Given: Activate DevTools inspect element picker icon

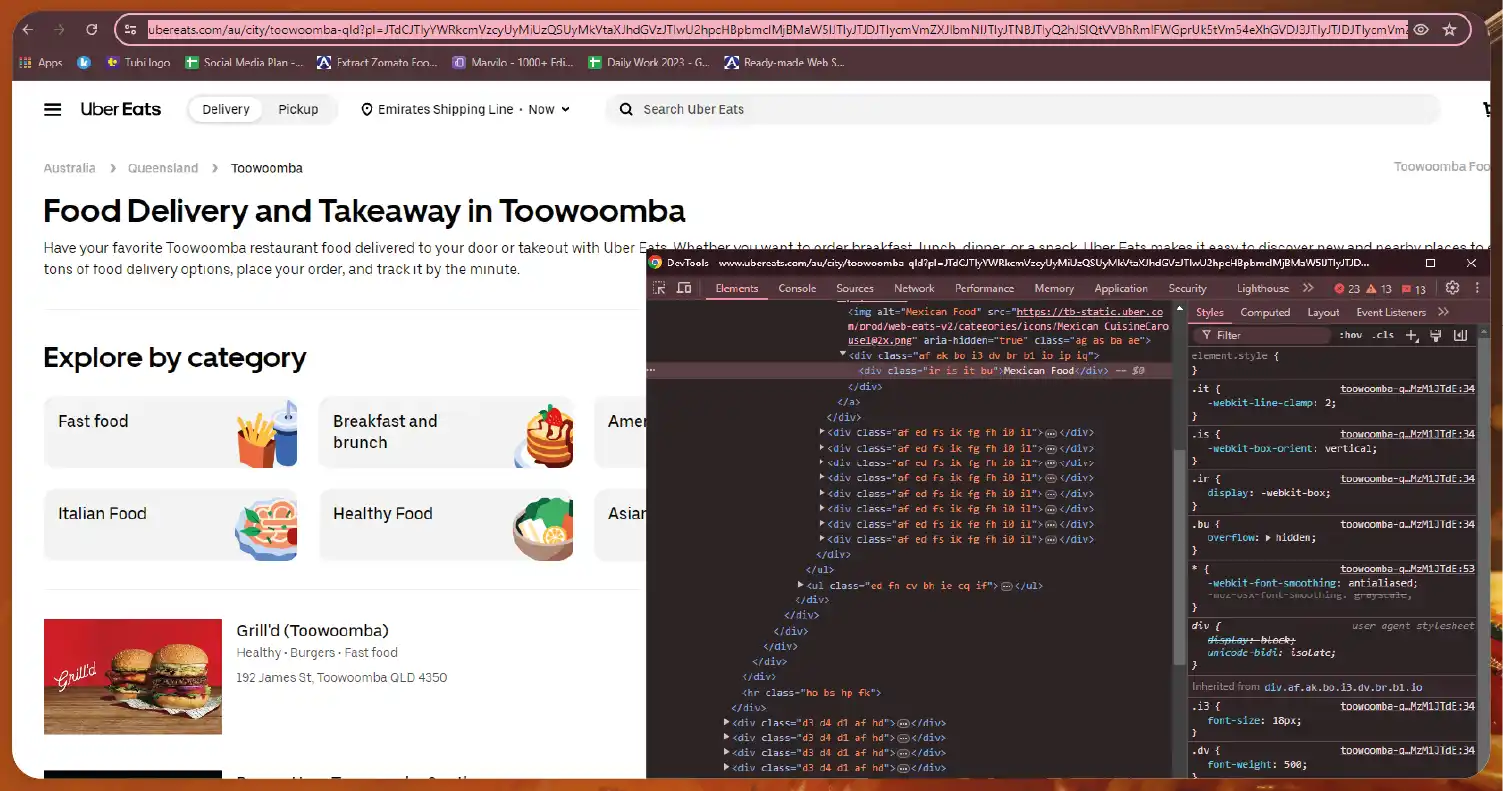Looking at the screenshot, I should [659, 288].
